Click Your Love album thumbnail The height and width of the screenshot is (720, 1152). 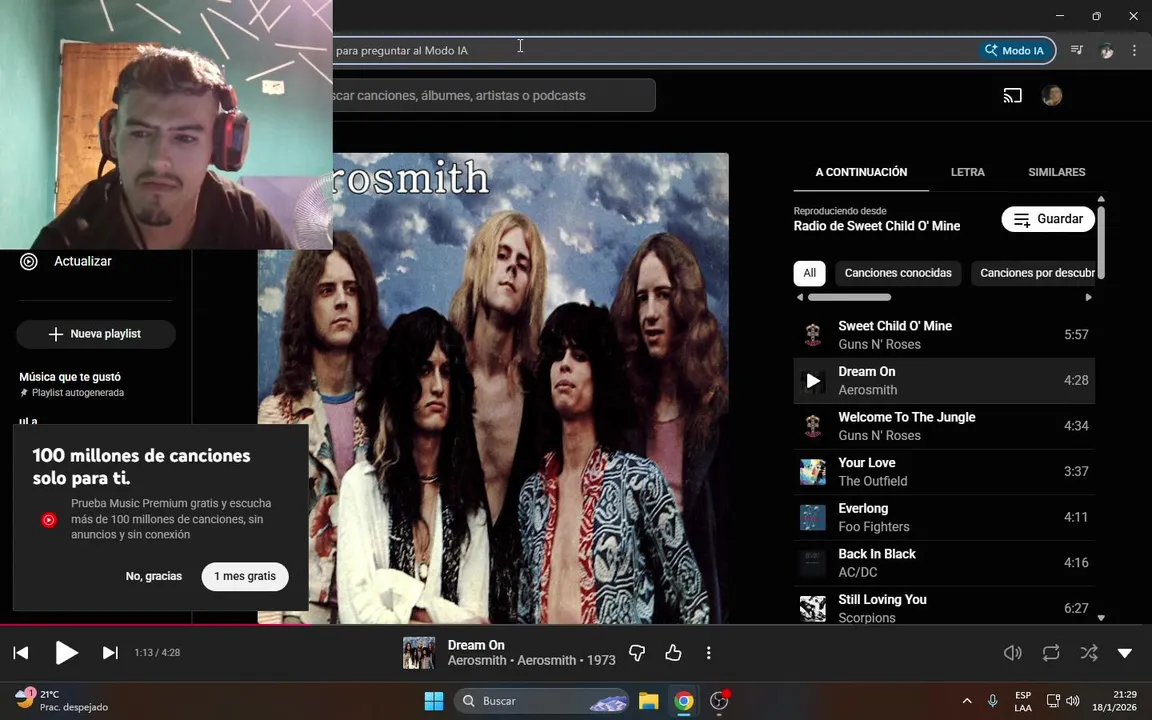(x=813, y=472)
